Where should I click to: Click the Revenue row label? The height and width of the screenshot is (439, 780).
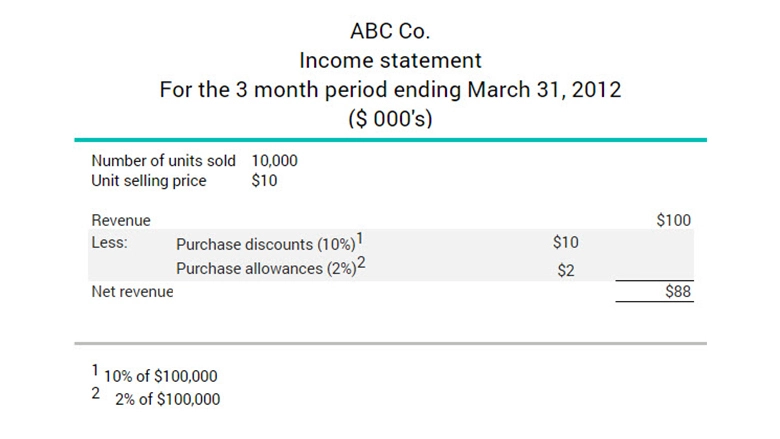coord(121,220)
